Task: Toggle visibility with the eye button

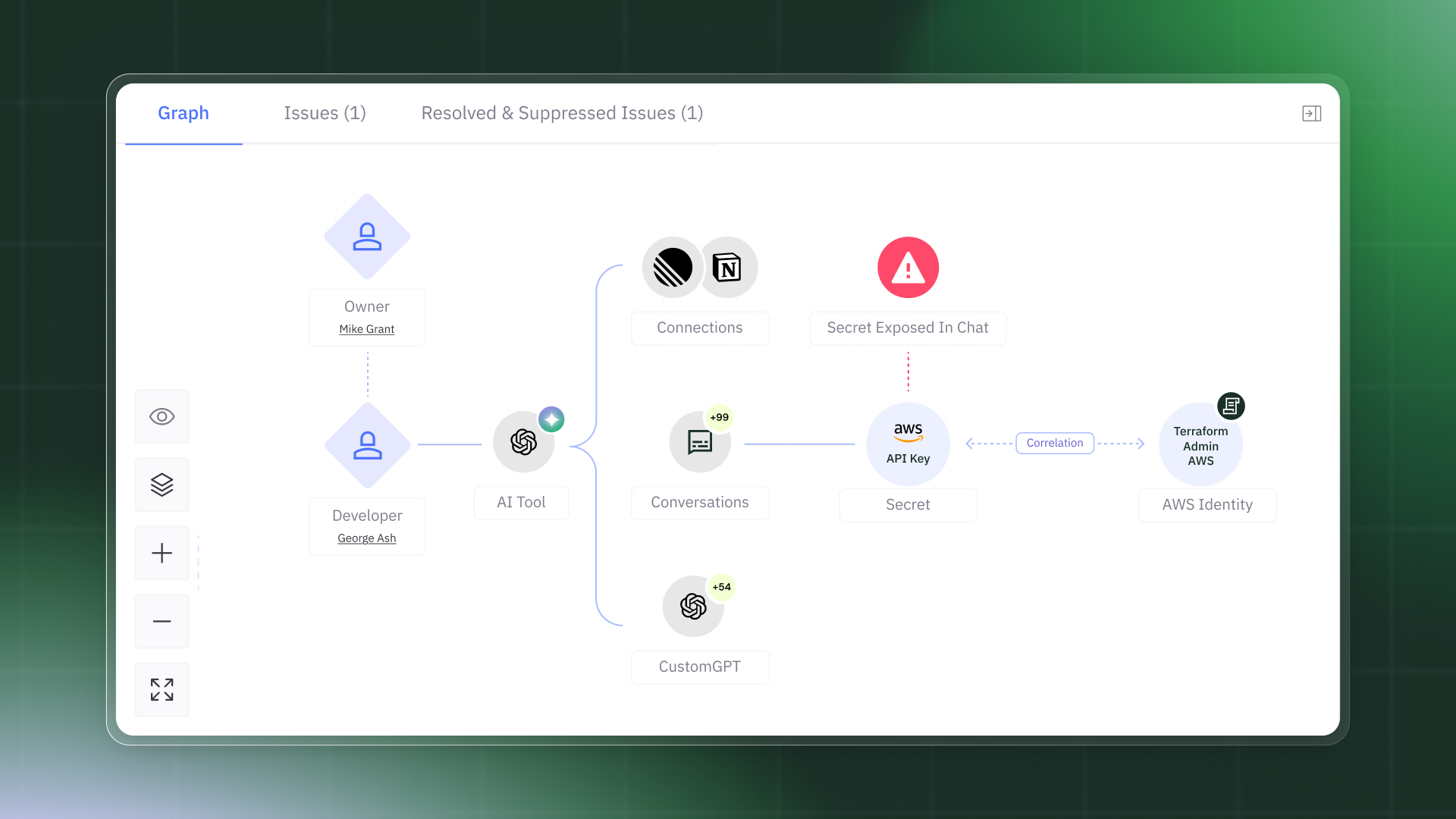Action: coord(162,416)
